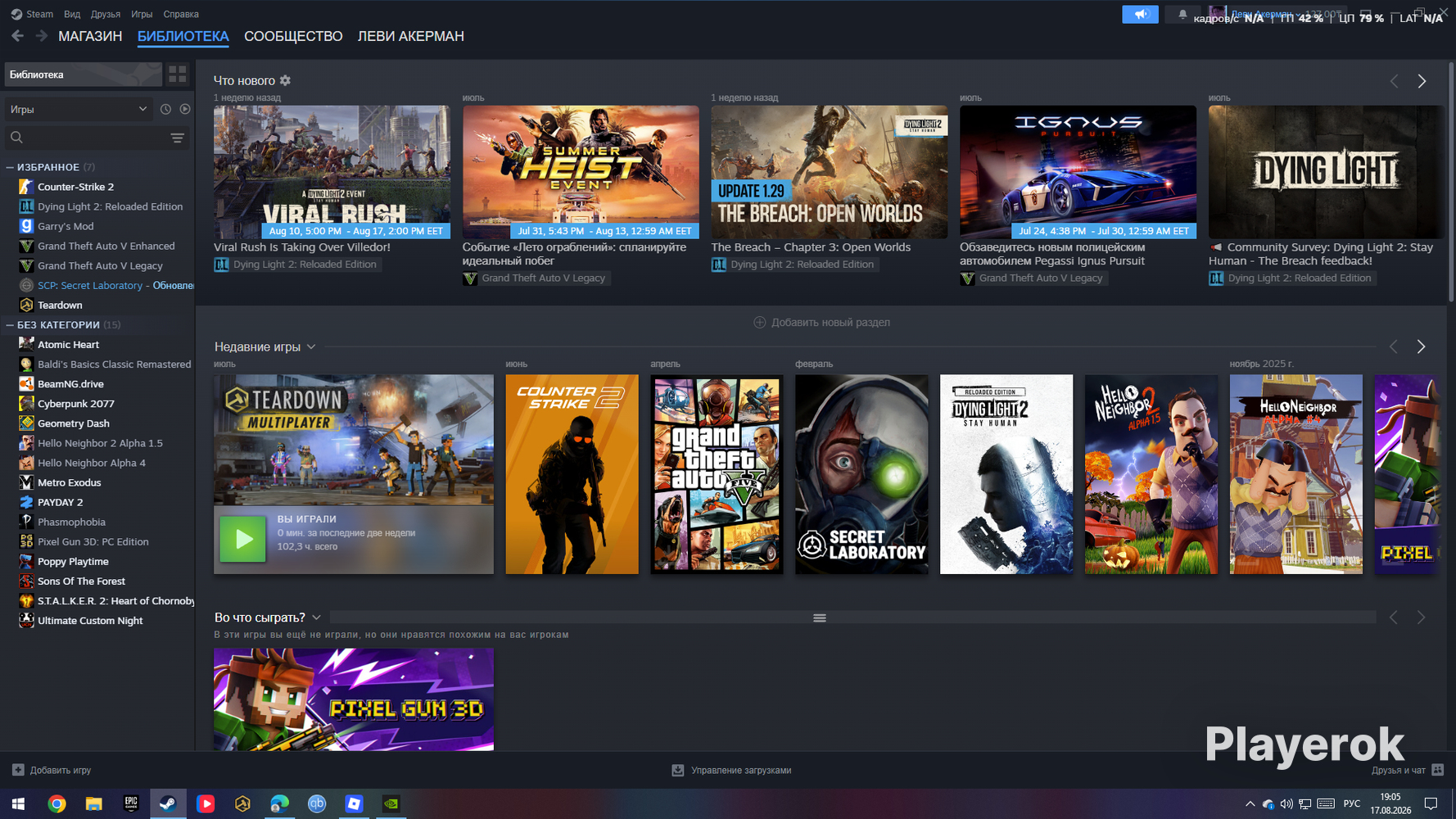Open the Справка menu
This screenshot has width=1456, height=819.
(181, 14)
